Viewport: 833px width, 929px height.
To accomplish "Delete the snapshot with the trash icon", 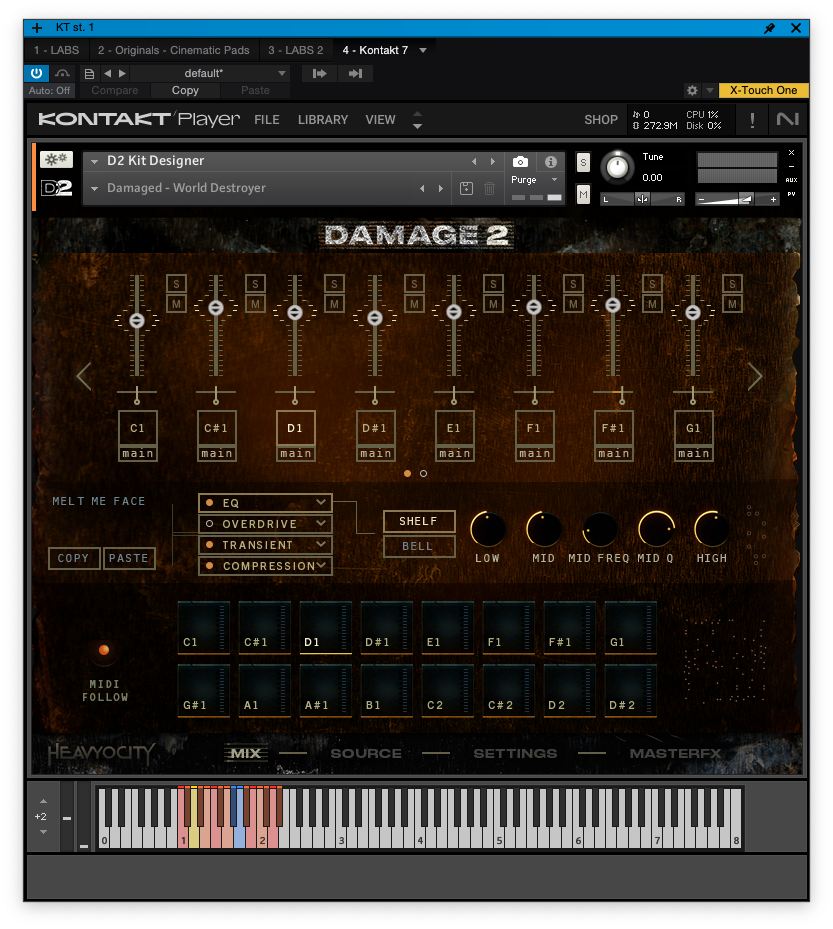I will coord(489,188).
